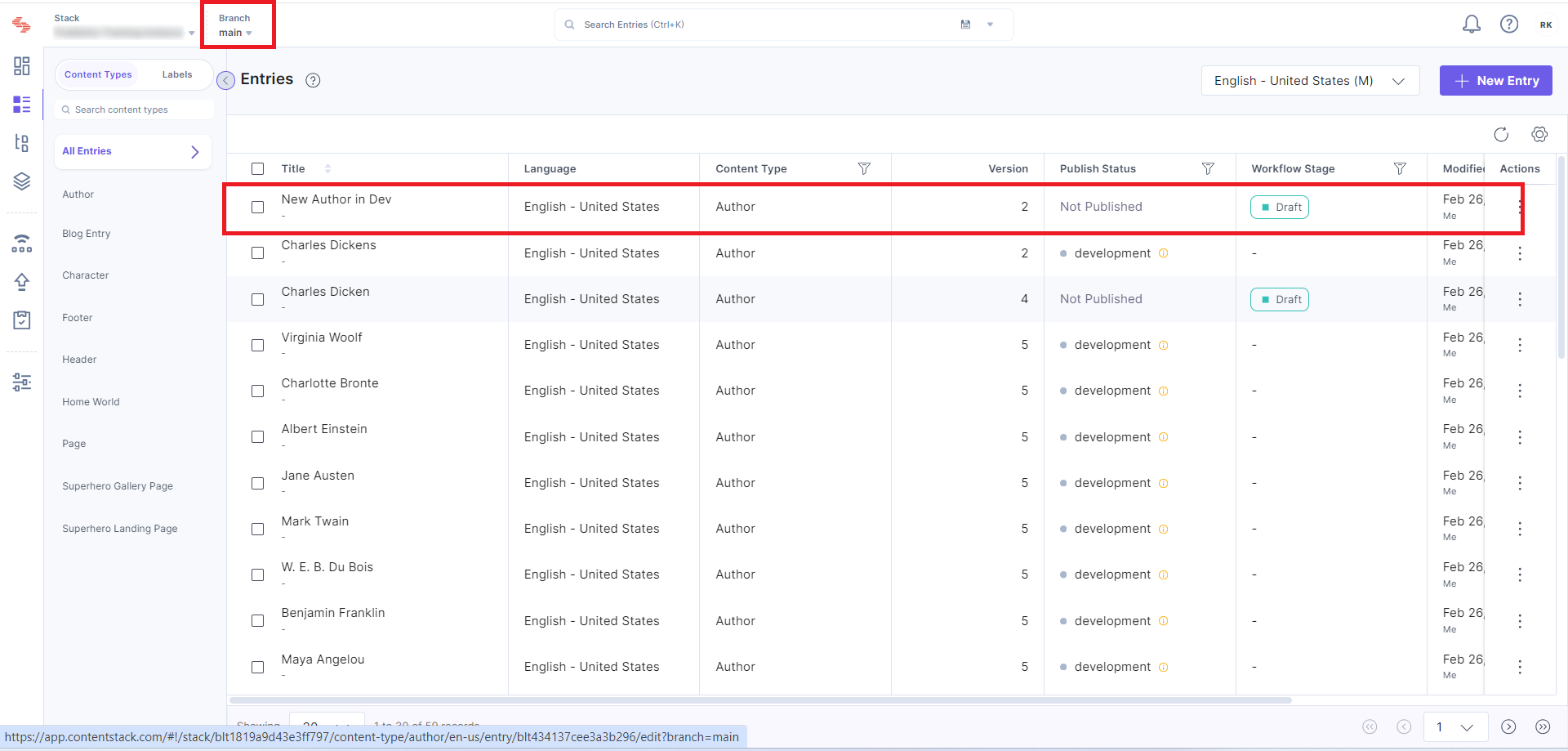Image resolution: width=1568 pixels, height=751 pixels.
Task: Click the Search content types field
Action: point(134,110)
